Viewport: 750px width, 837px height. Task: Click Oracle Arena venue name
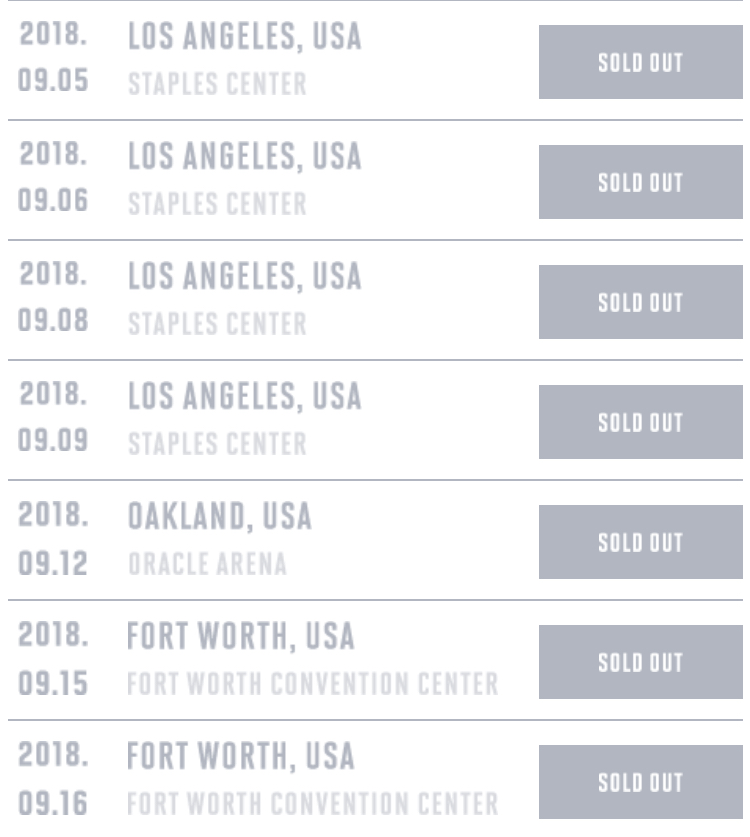click(x=207, y=564)
